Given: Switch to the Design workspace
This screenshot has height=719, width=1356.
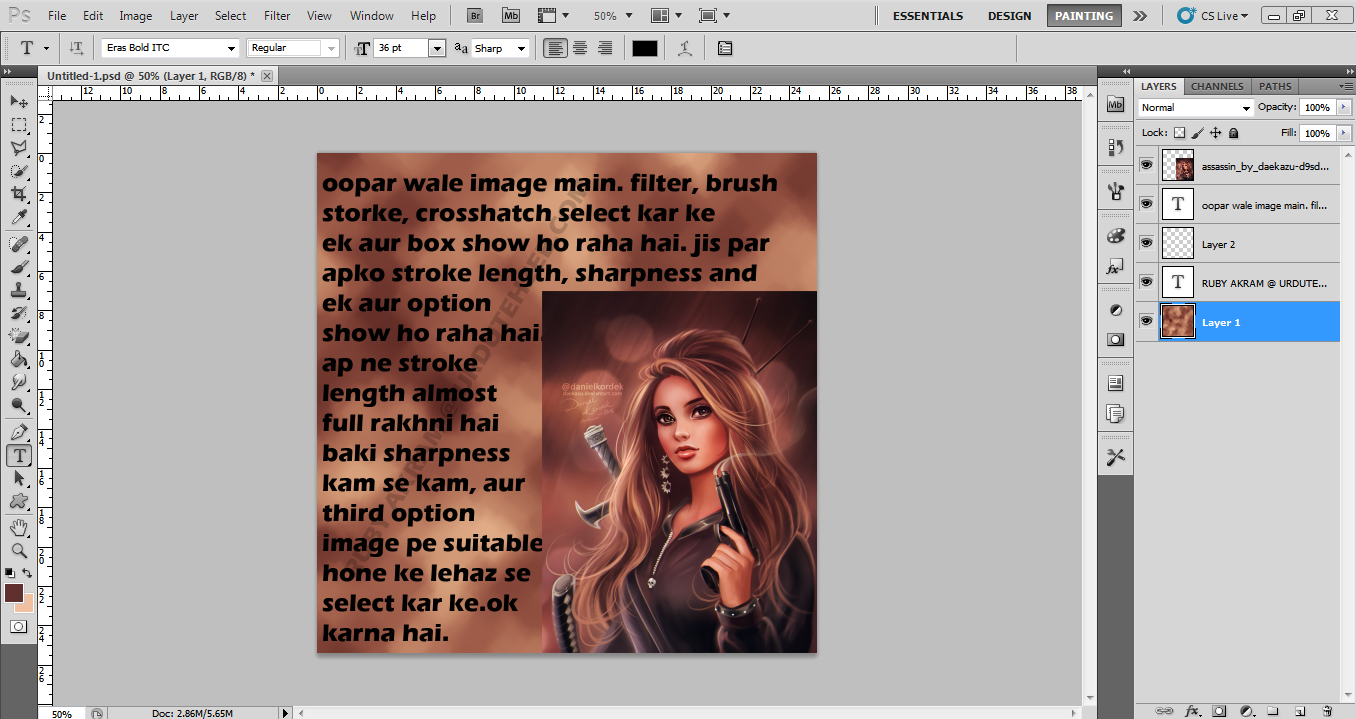Looking at the screenshot, I should click(x=1009, y=16).
